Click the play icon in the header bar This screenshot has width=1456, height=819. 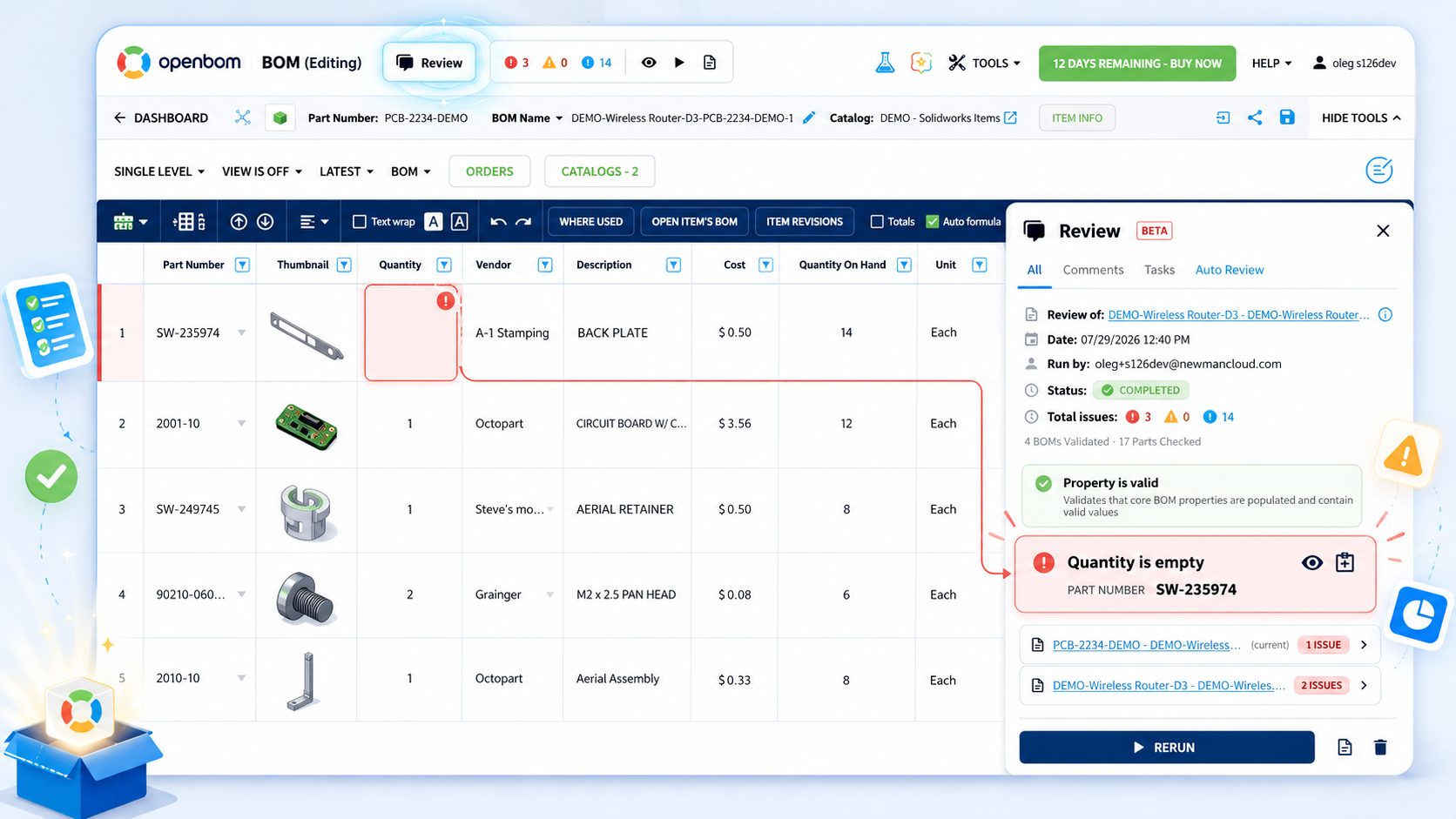(x=679, y=63)
